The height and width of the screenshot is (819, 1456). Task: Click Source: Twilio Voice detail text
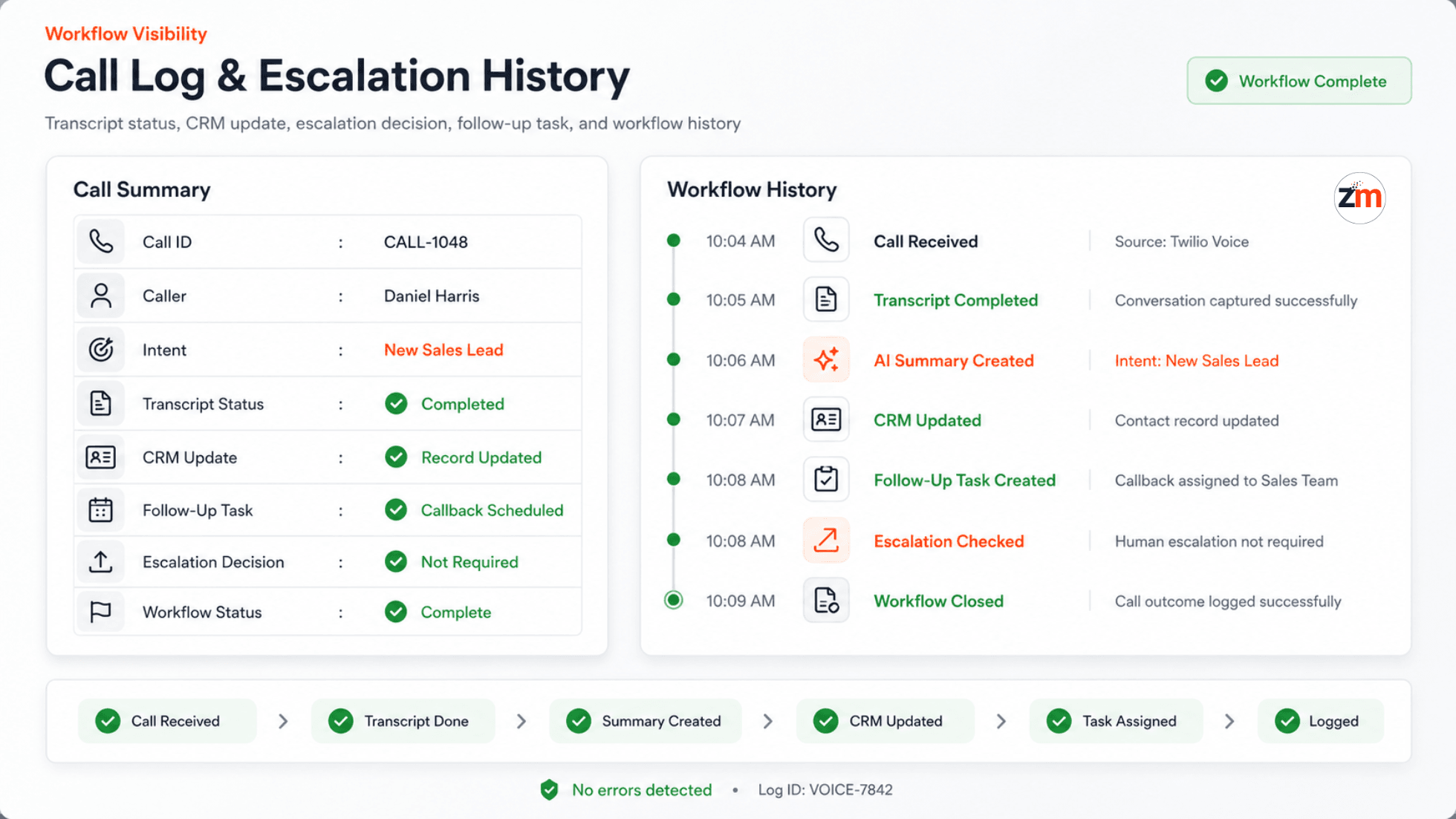click(1181, 242)
